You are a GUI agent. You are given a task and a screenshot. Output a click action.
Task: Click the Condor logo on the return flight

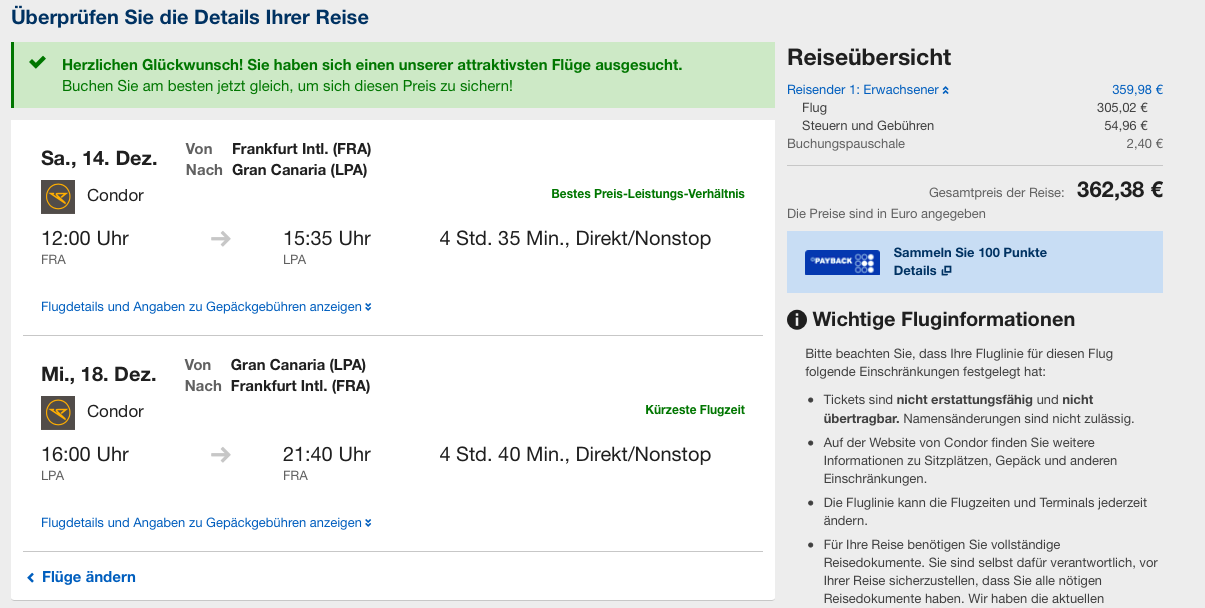[58, 412]
